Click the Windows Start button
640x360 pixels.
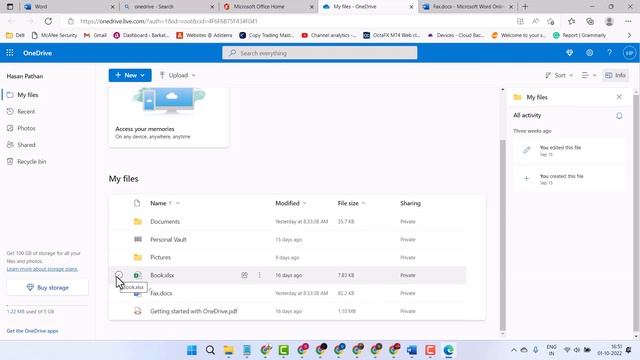pos(191,350)
